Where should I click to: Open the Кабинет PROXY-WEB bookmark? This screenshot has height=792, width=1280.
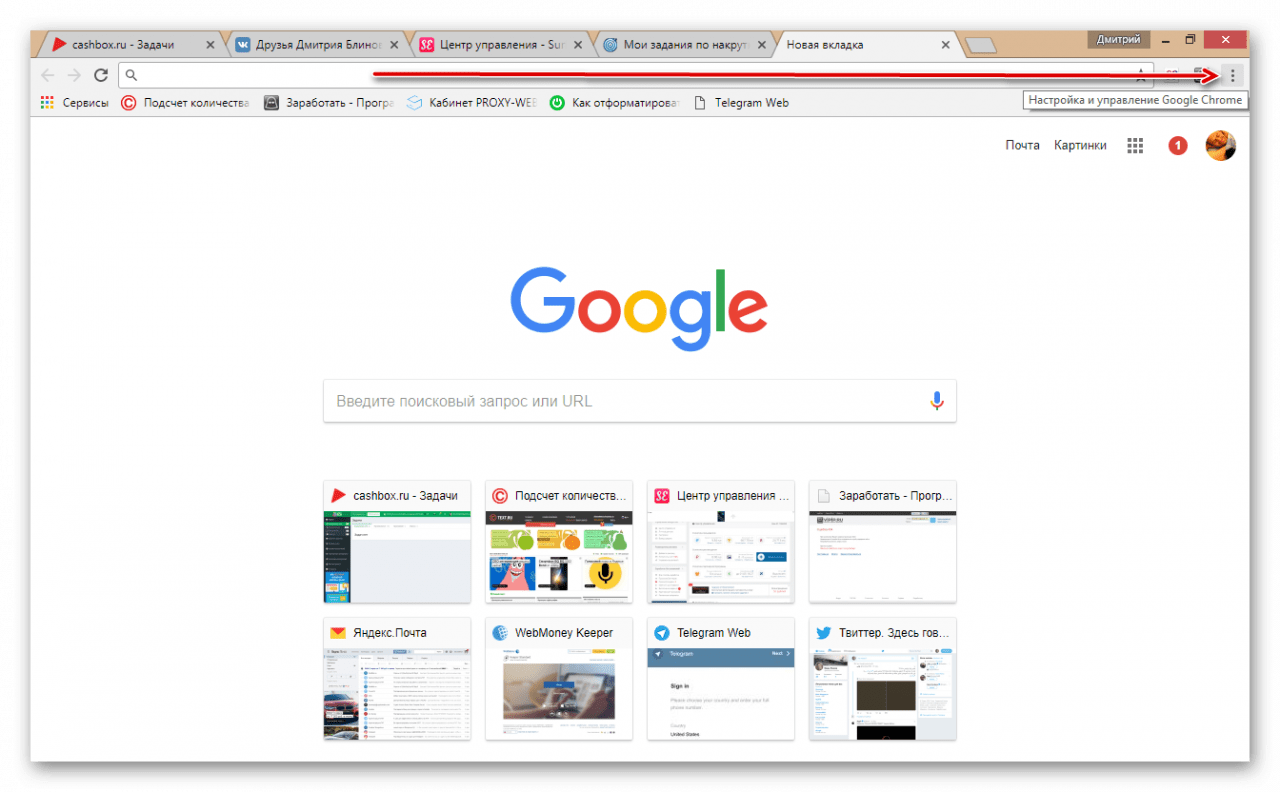click(x=472, y=102)
